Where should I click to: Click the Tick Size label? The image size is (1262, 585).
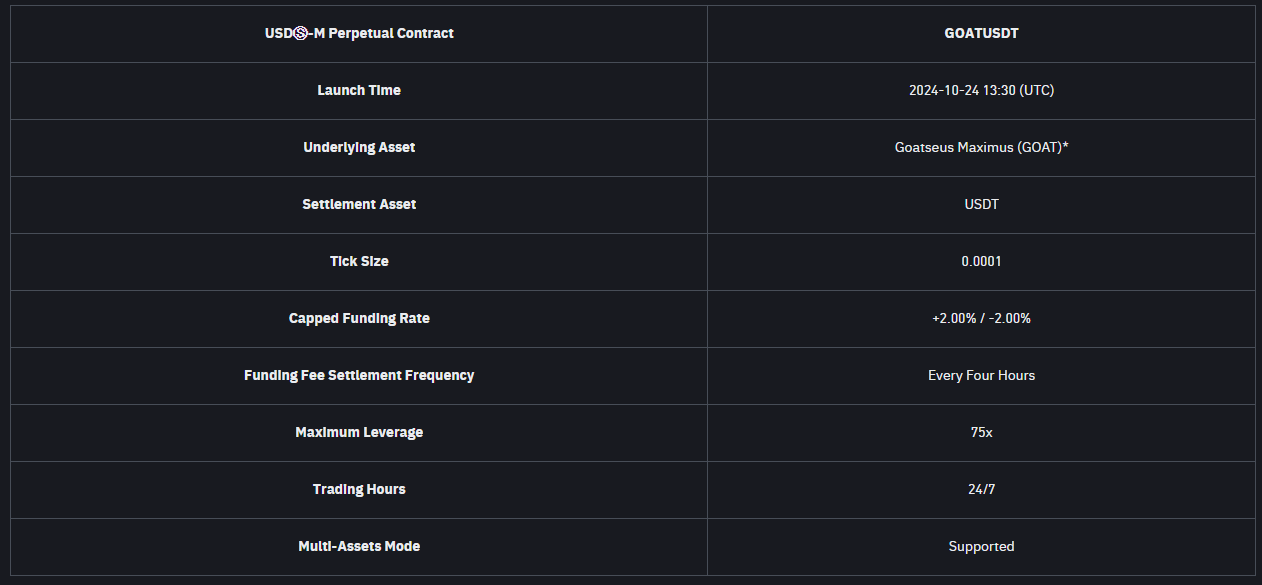click(x=359, y=261)
